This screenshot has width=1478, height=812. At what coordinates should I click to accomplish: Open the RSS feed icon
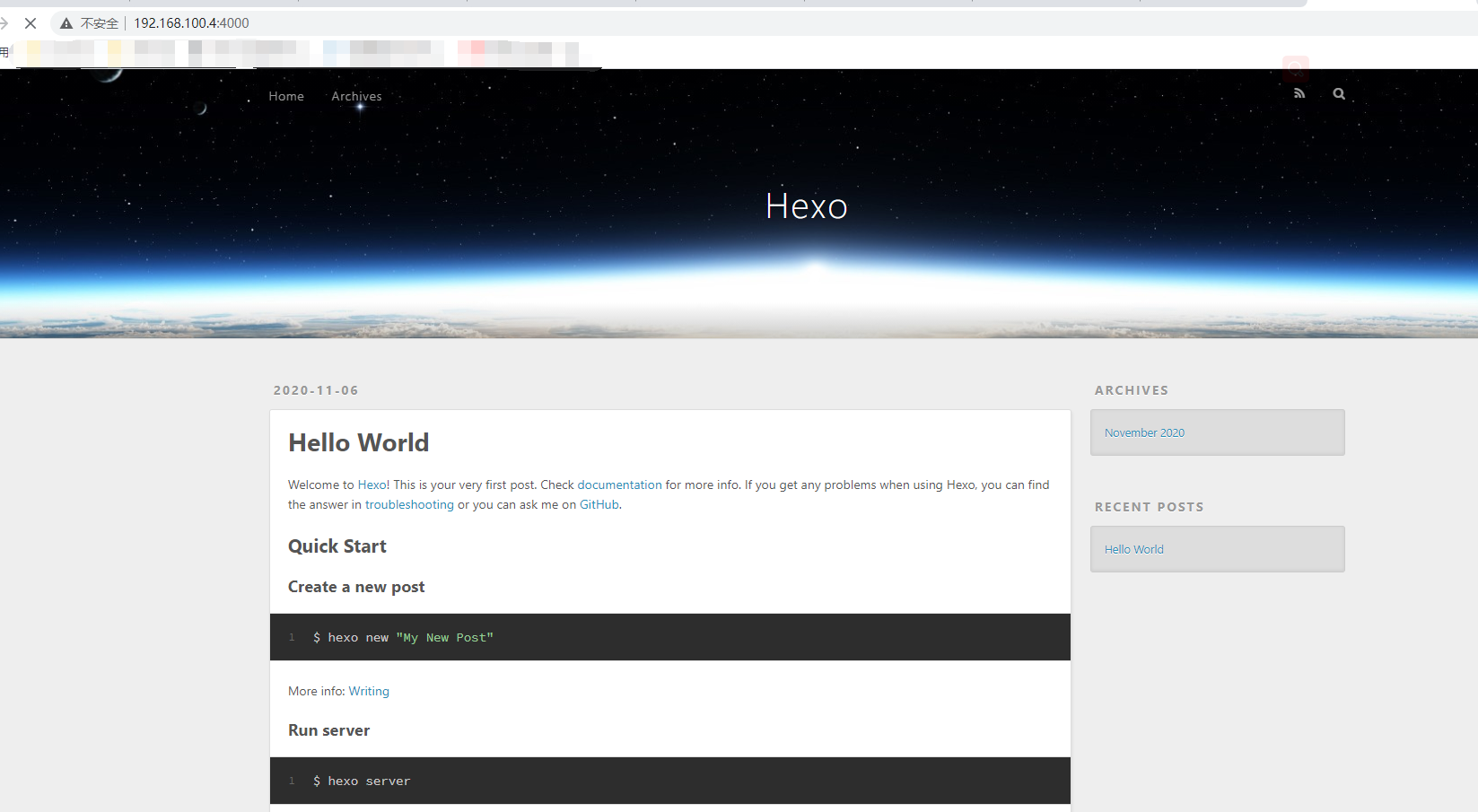[x=1299, y=93]
